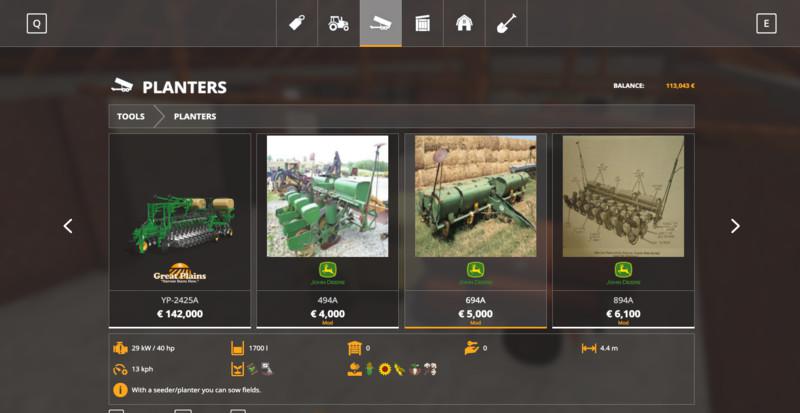Pick the John Deere 894A planter

click(x=623, y=230)
